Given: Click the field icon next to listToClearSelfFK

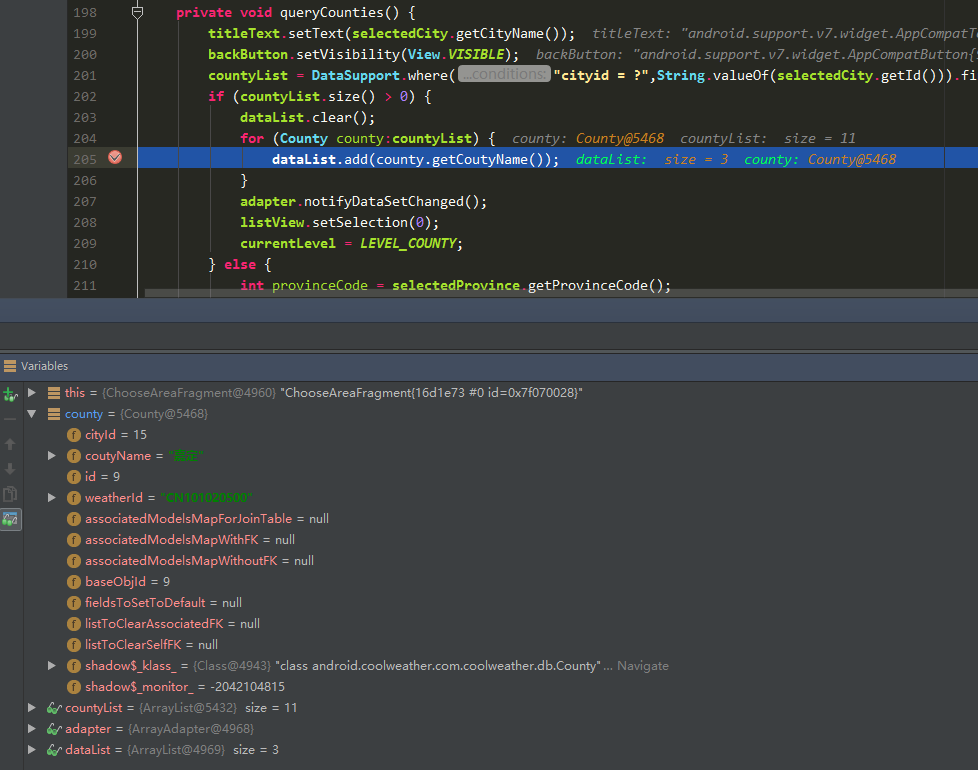Looking at the screenshot, I should tap(74, 645).
